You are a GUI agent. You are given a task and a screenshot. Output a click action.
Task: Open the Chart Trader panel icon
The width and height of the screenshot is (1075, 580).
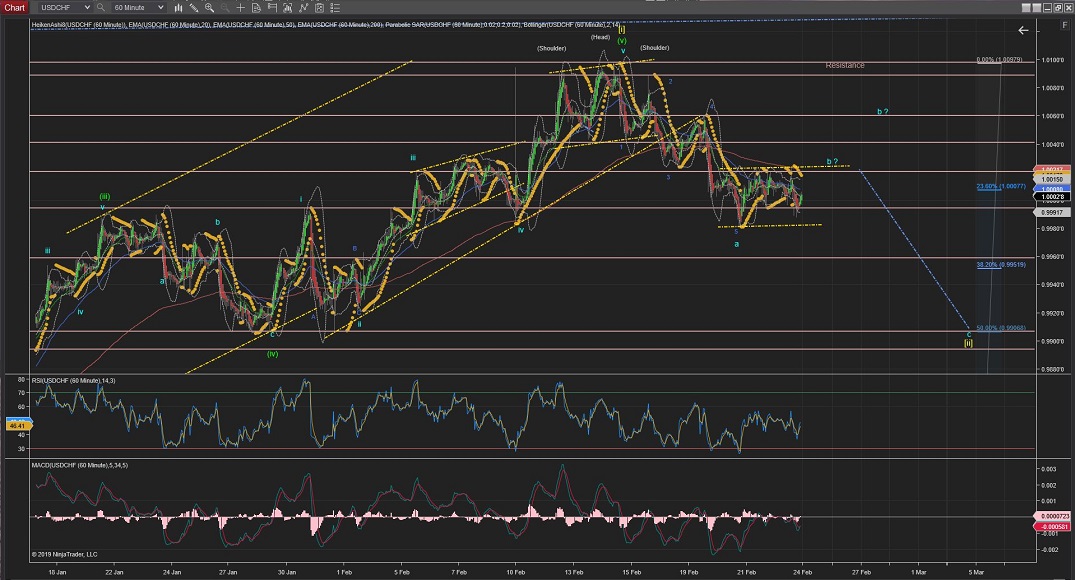[272, 8]
